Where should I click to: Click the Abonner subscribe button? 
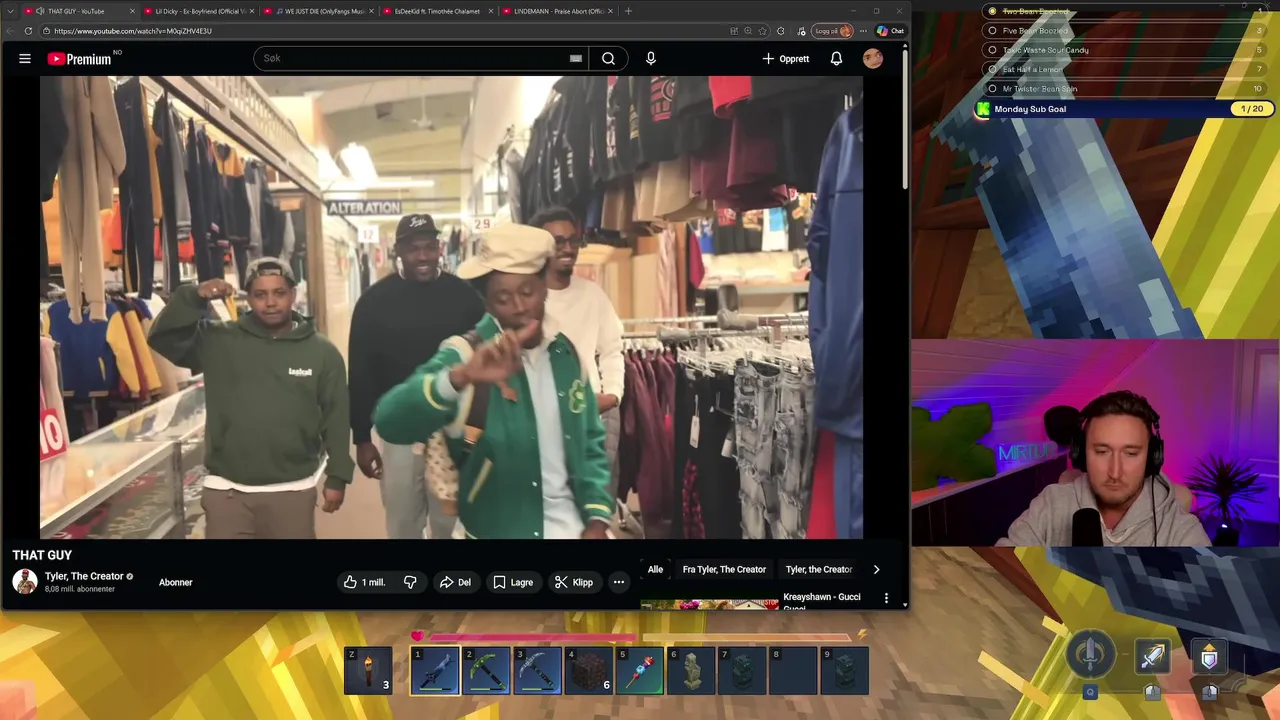176,582
